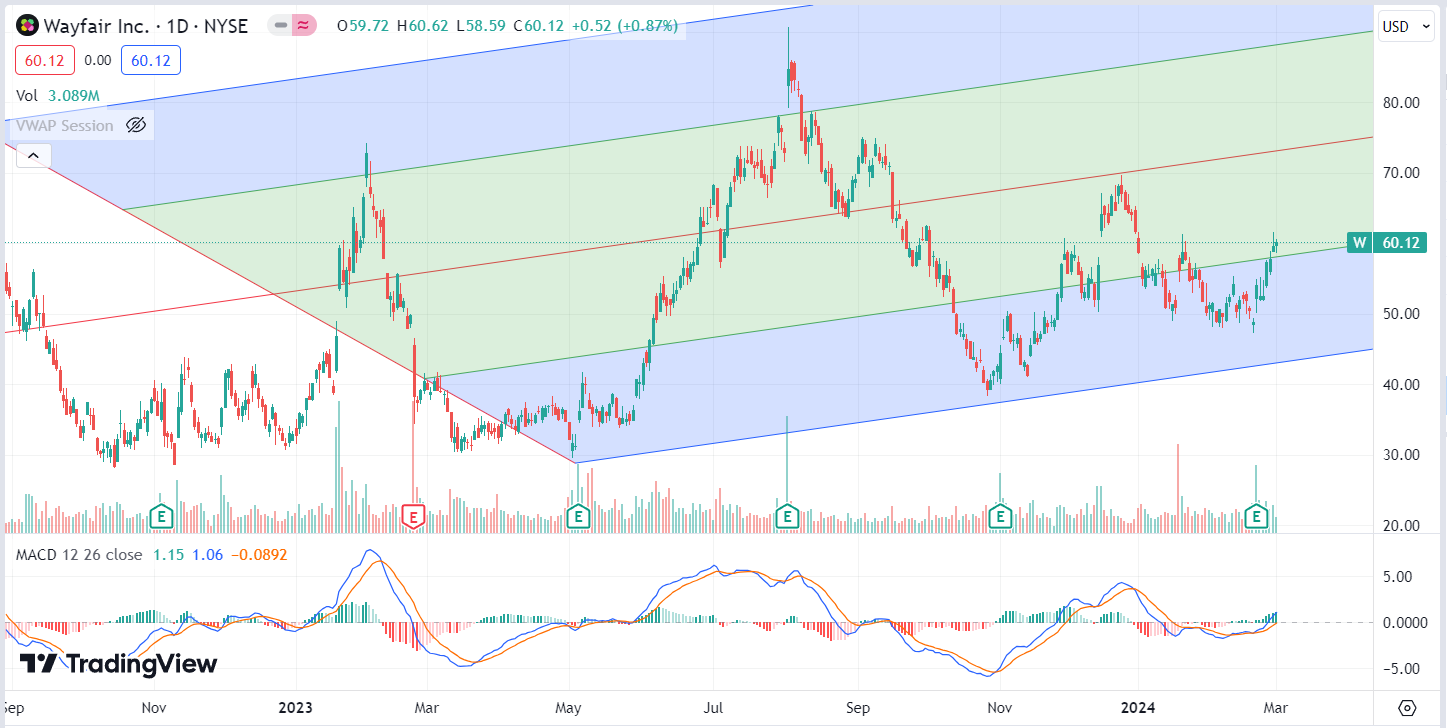Image resolution: width=1447 pixels, height=728 pixels.
Task: Select the MACD 12 26 close legend
Action: [x=78, y=554]
